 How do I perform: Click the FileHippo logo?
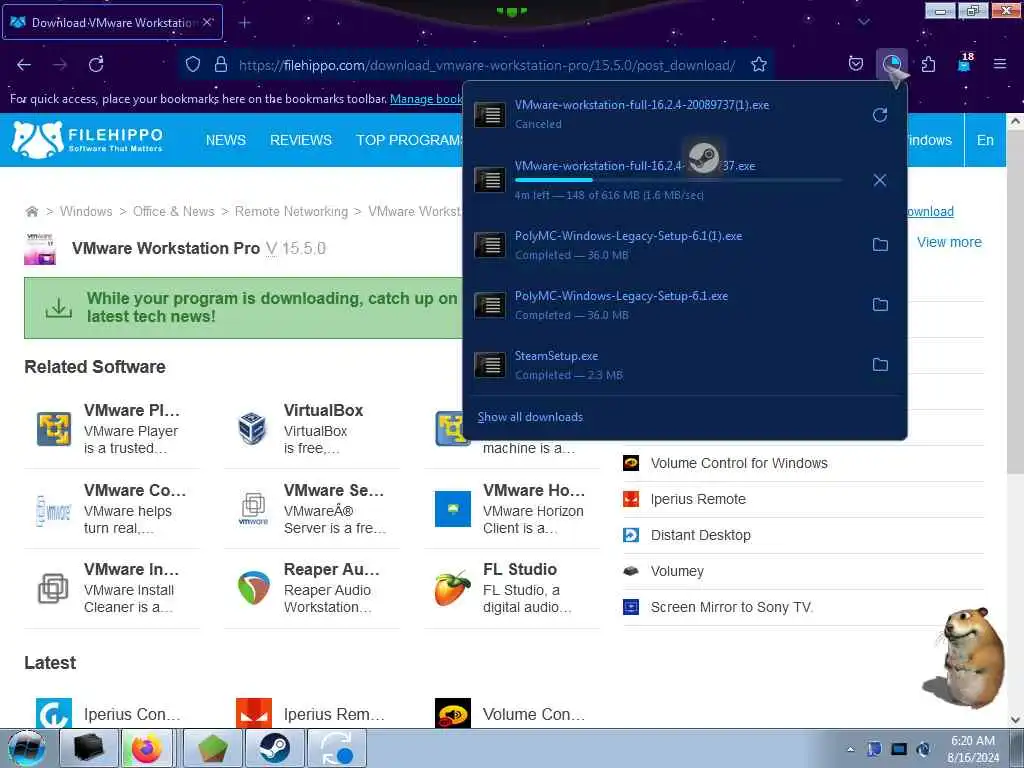[88, 140]
